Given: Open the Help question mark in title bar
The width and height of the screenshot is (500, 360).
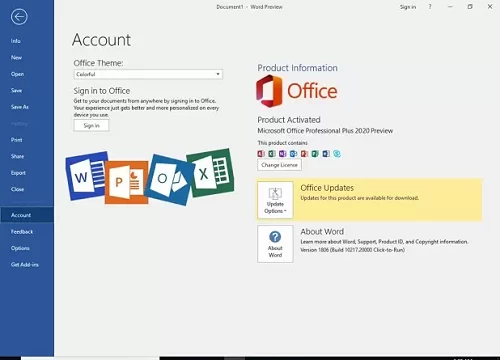Looking at the screenshot, I should [430, 7].
